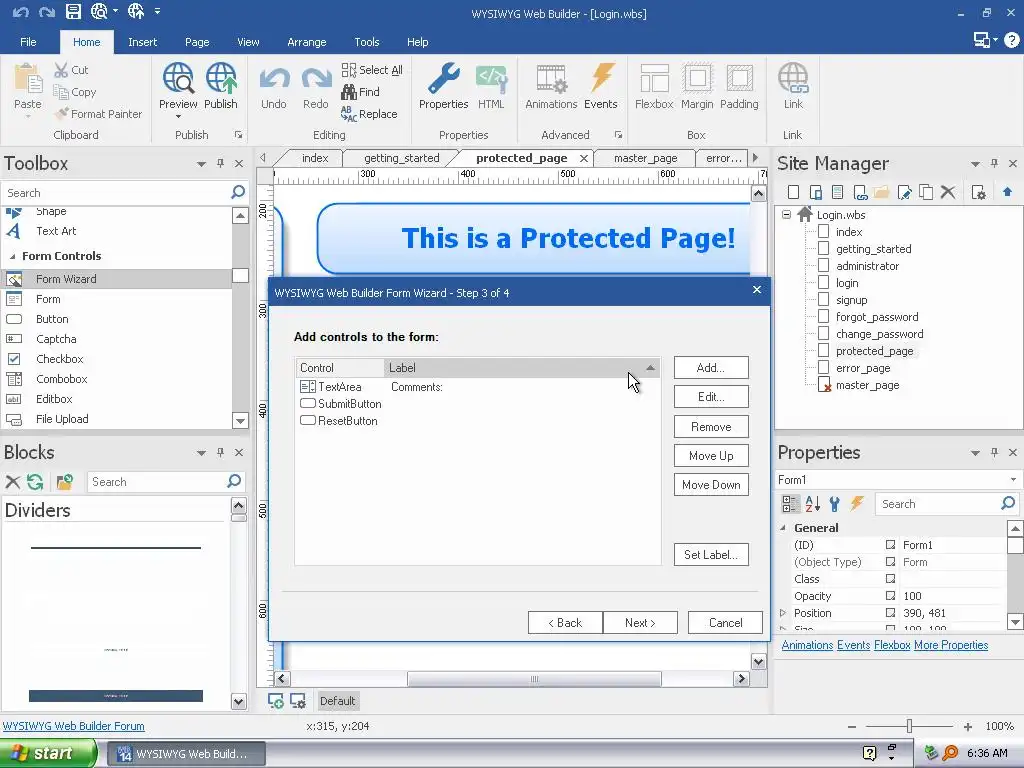
Task: Click the Redo arrow in Editing group
Action: 316,80
